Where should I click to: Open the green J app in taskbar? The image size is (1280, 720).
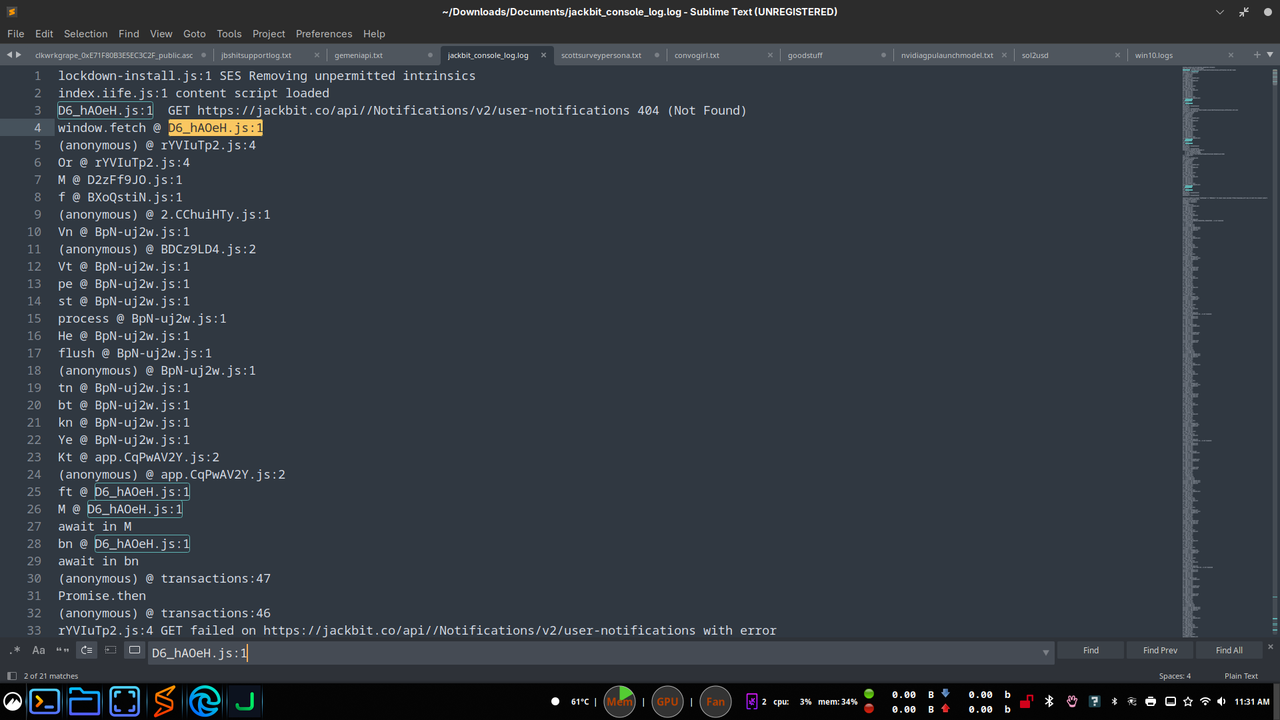tap(245, 702)
